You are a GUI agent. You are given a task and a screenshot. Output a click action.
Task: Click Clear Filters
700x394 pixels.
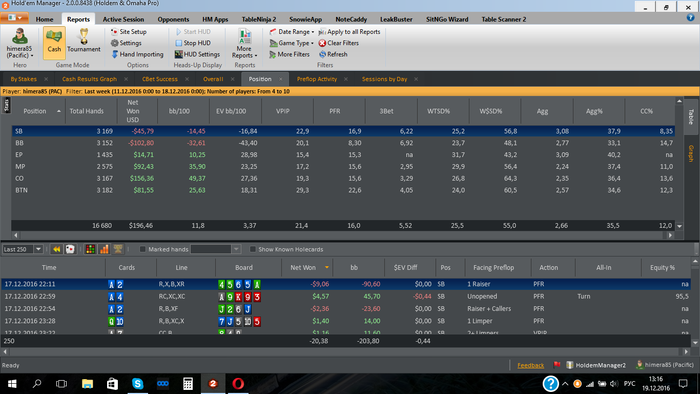(338, 43)
